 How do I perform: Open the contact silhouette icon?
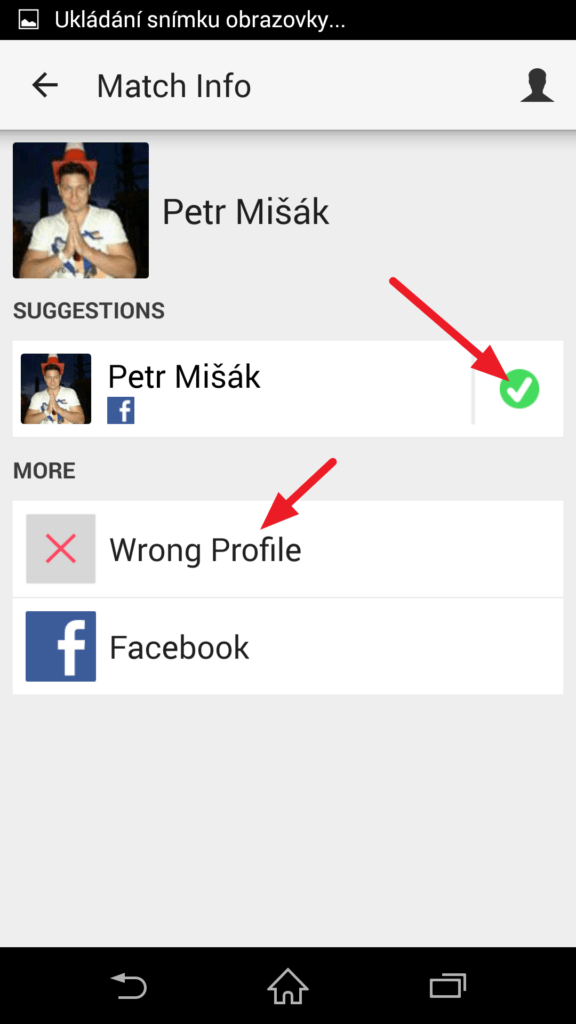[537, 86]
